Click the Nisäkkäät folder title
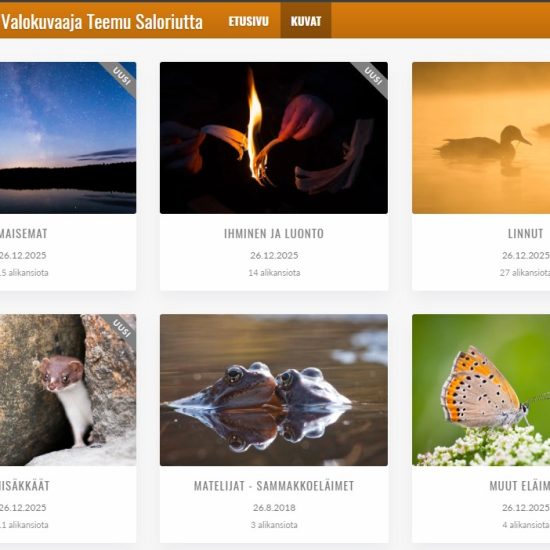Viewport: 550px width, 550px height. point(25,486)
